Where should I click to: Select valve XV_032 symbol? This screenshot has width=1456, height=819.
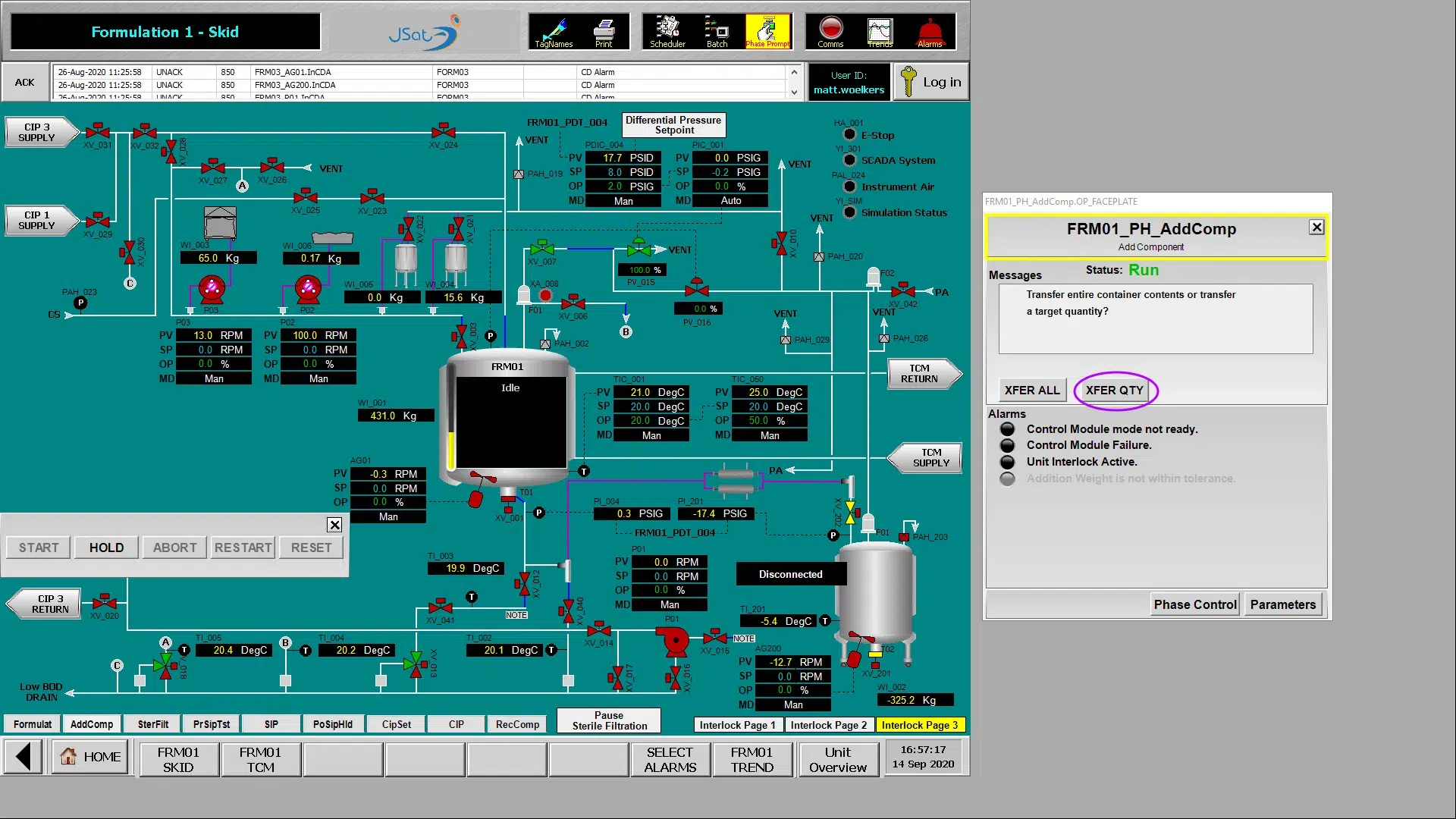click(x=144, y=132)
